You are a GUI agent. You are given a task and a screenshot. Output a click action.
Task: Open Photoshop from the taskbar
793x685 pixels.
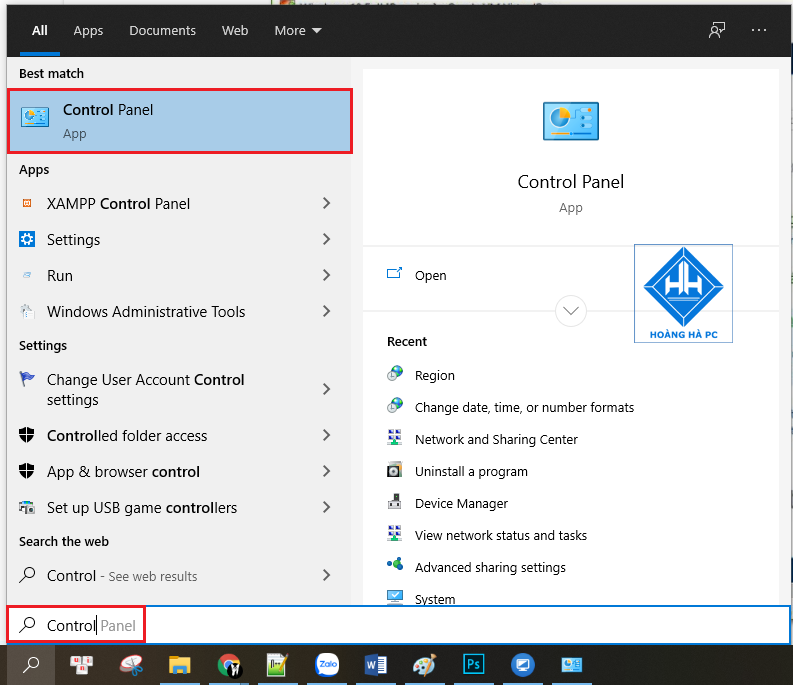(473, 664)
